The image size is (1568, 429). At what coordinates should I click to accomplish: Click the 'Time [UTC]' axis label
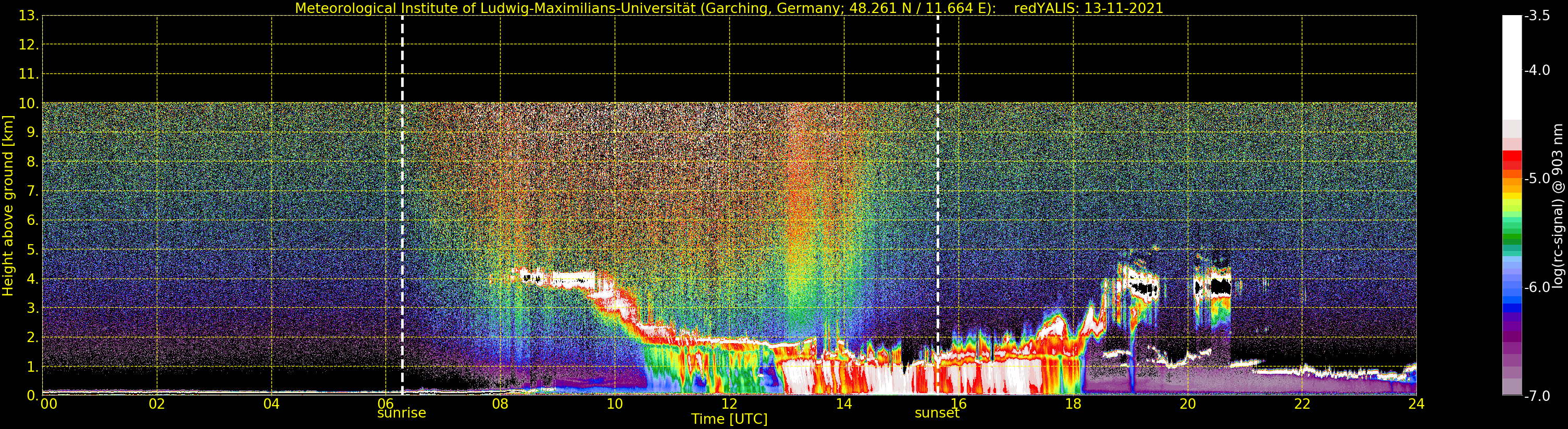coord(729,419)
